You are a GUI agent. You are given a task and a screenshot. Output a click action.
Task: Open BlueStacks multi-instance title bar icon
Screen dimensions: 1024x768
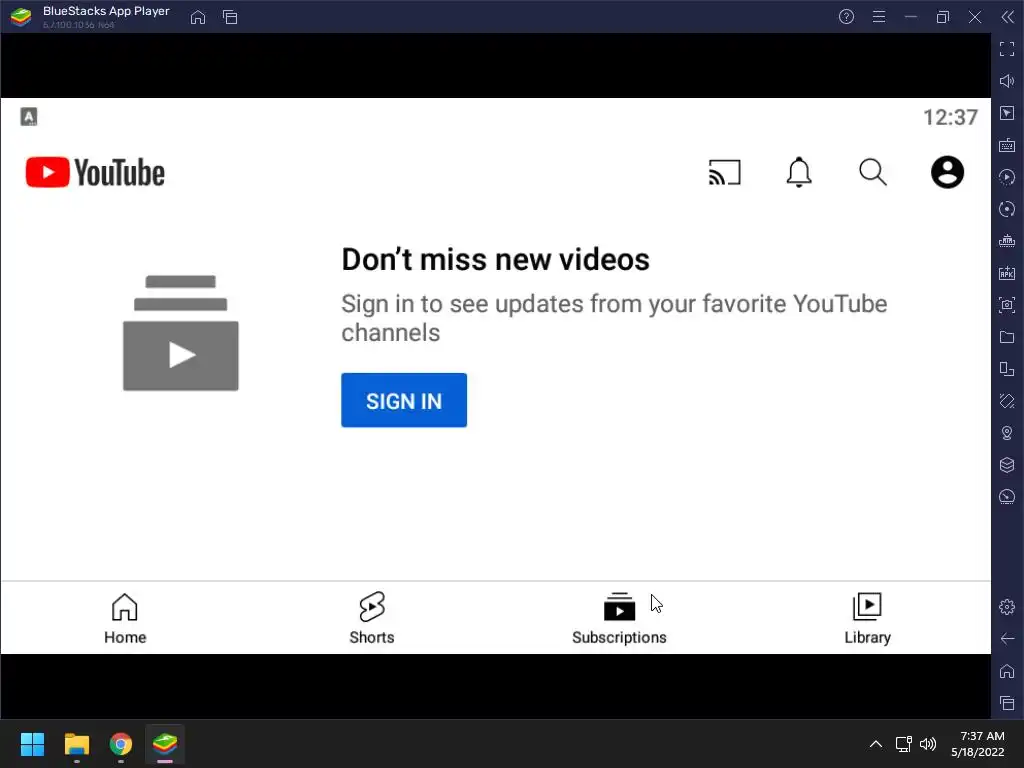(x=230, y=17)
